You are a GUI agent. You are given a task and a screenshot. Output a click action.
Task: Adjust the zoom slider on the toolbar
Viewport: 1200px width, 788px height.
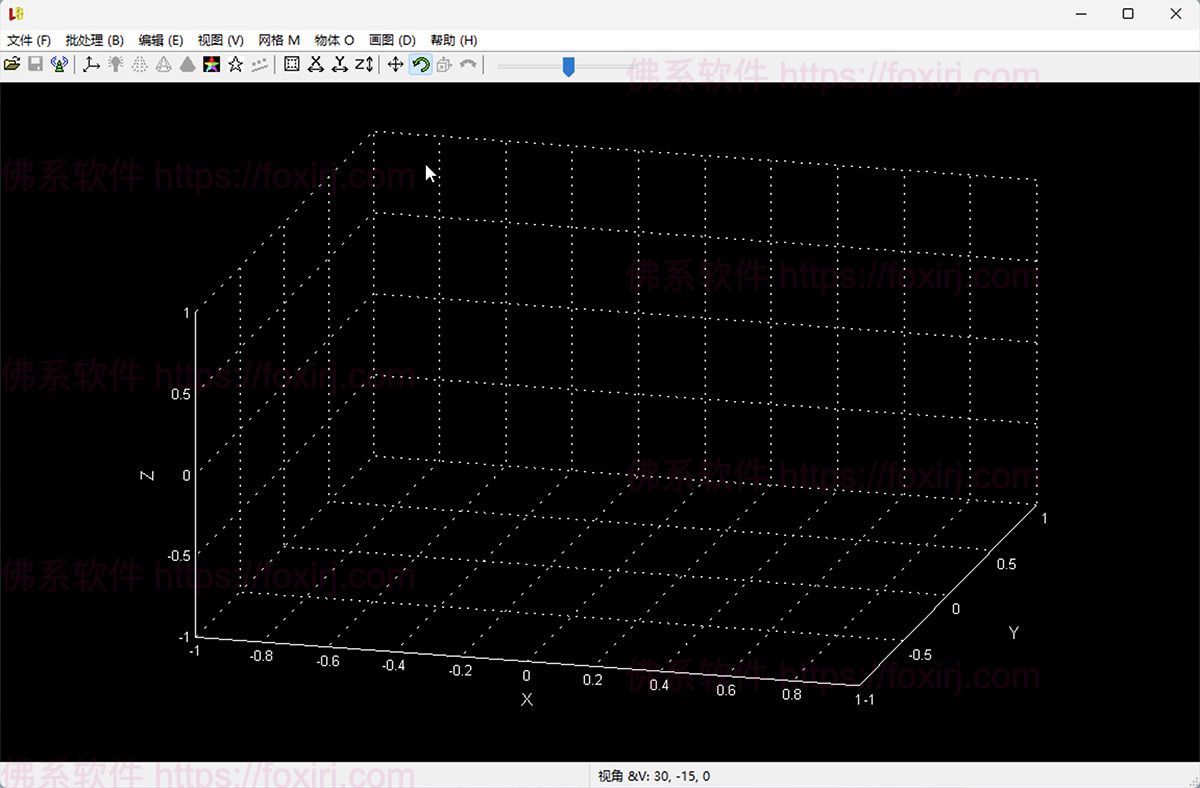(x=568, y=66)
